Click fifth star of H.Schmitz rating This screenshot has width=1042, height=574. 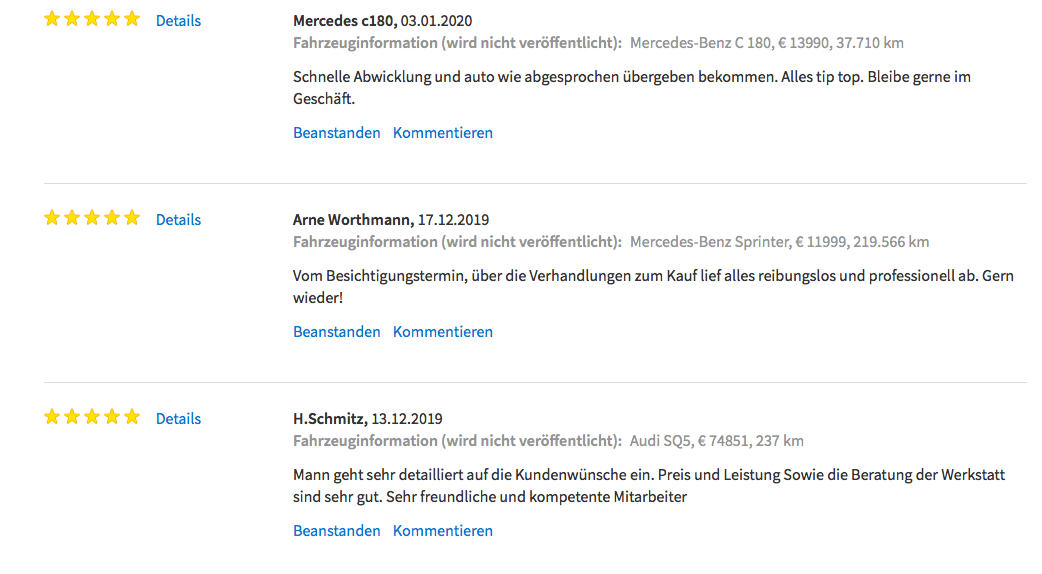click(132, 417)
